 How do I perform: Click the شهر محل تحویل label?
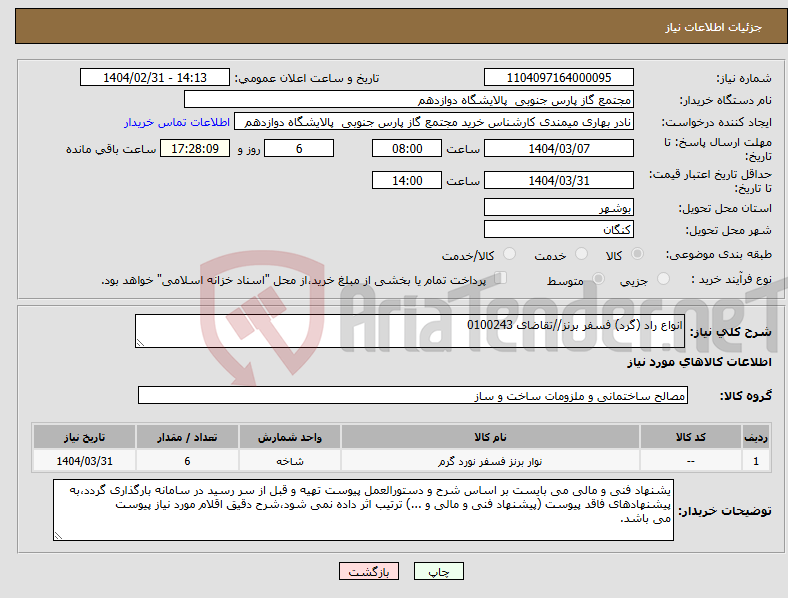click(729, 230)
